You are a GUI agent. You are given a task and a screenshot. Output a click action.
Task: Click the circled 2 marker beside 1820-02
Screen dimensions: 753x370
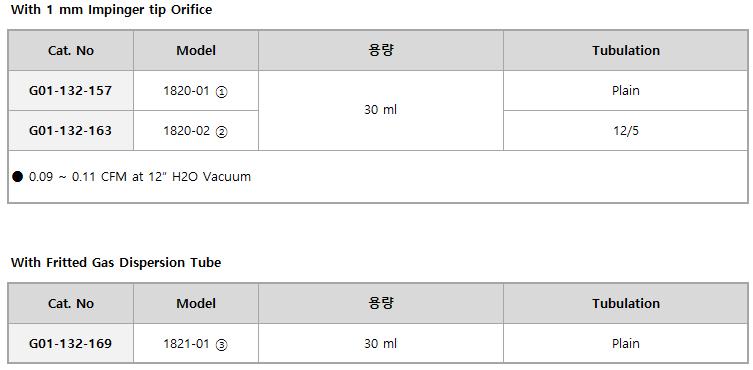coord(221,132)
